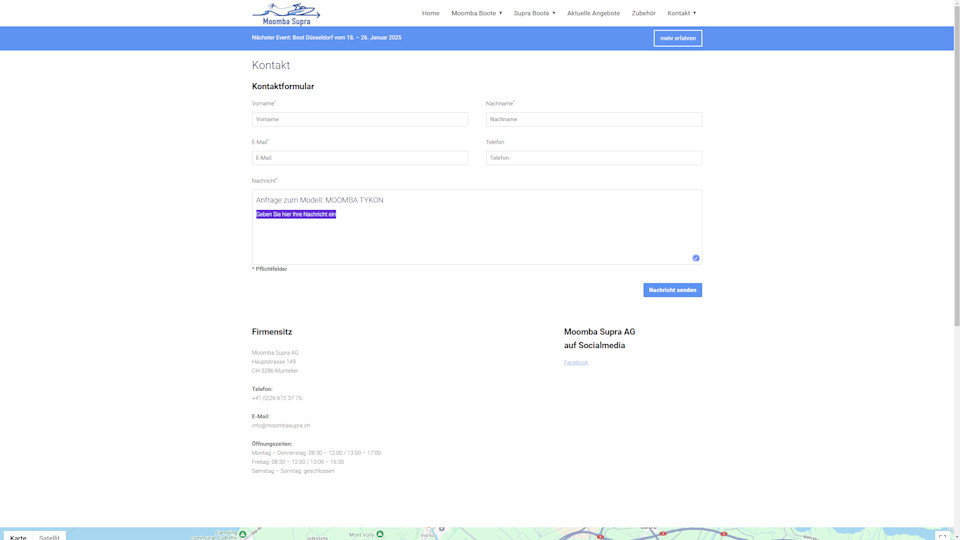Click the Firmensitz heading
Image resolution: width=960 pixels, height=540 pixels.
click(272, 332)
